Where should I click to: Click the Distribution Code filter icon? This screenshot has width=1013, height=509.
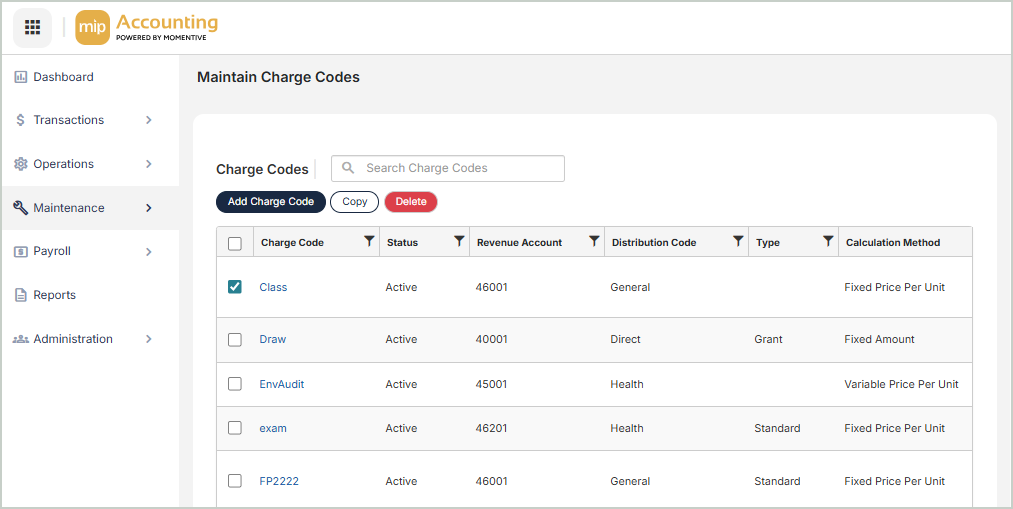coord(738,241)
